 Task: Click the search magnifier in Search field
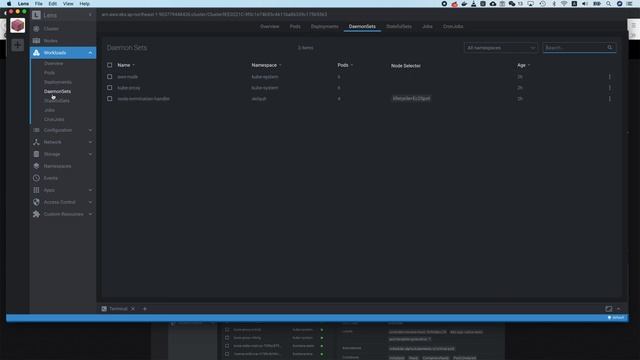[610, 48]
